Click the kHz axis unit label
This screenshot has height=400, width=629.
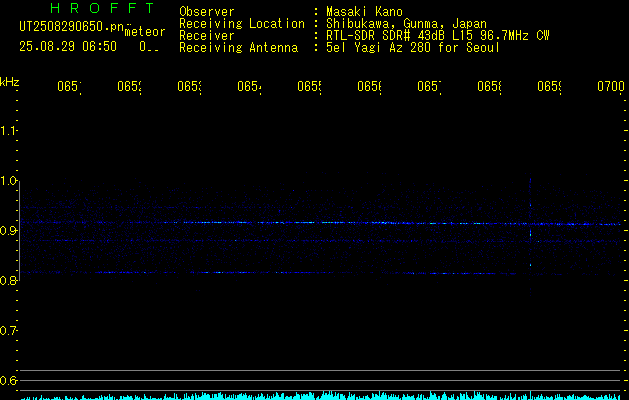click(10, 82)
